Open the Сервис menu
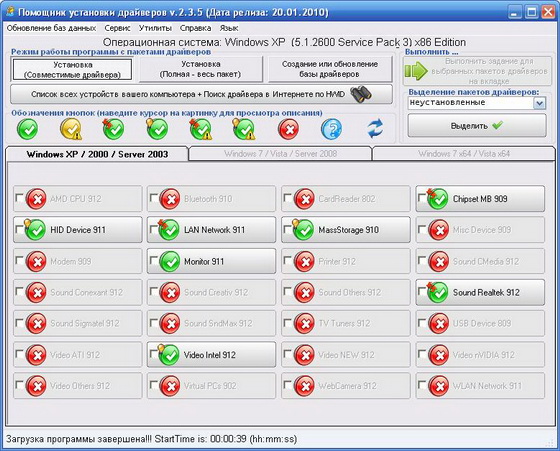 [x=117, y=28]
